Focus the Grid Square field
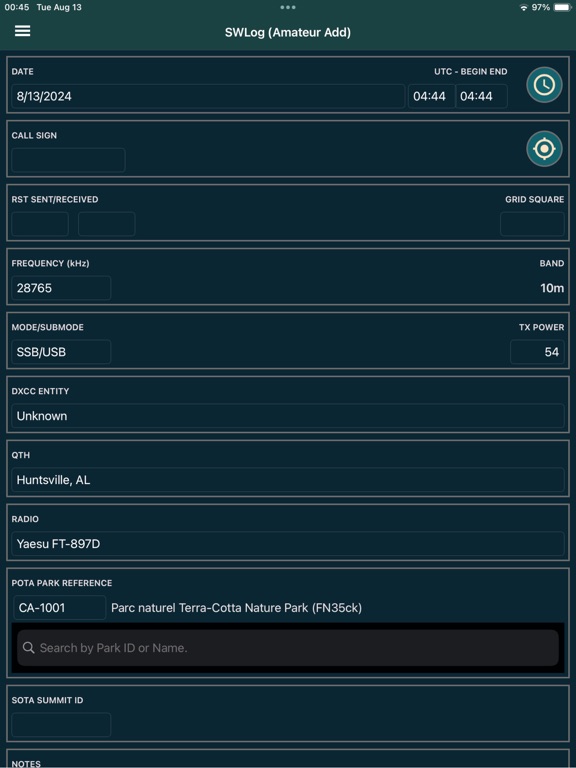This screenshot has height=768, width=576. pos(532,224)
